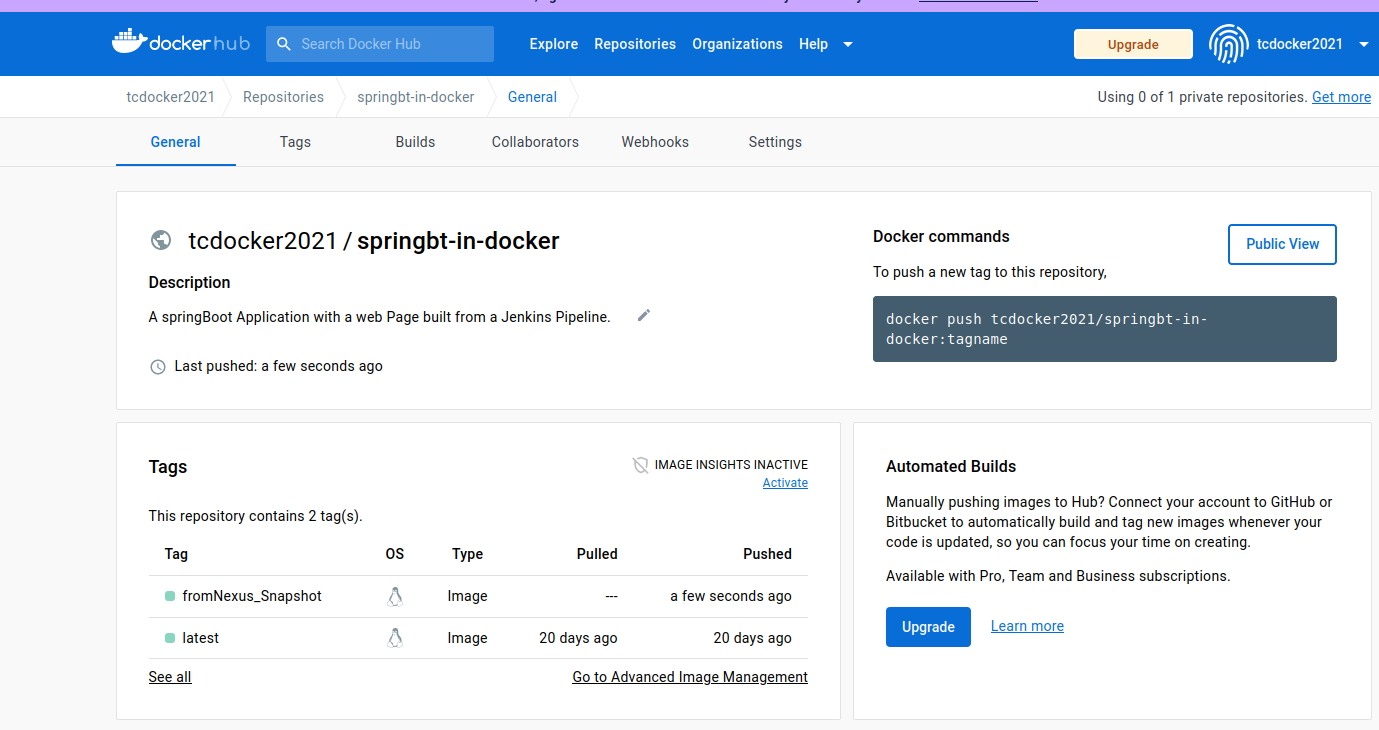Switch to the Tags tab
The height and width of the screenshot is (730, 1379).
tap(295, 142)
